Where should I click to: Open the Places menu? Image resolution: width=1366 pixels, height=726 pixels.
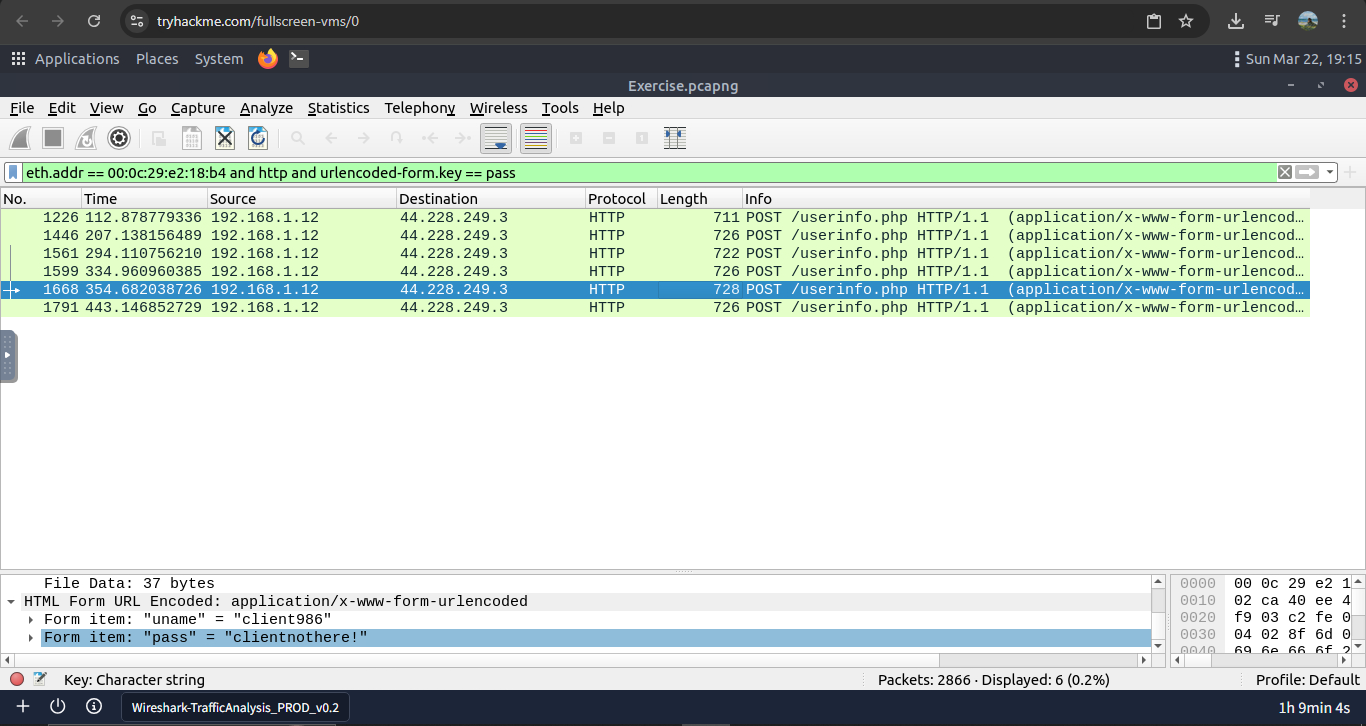[x=157, y=59]
